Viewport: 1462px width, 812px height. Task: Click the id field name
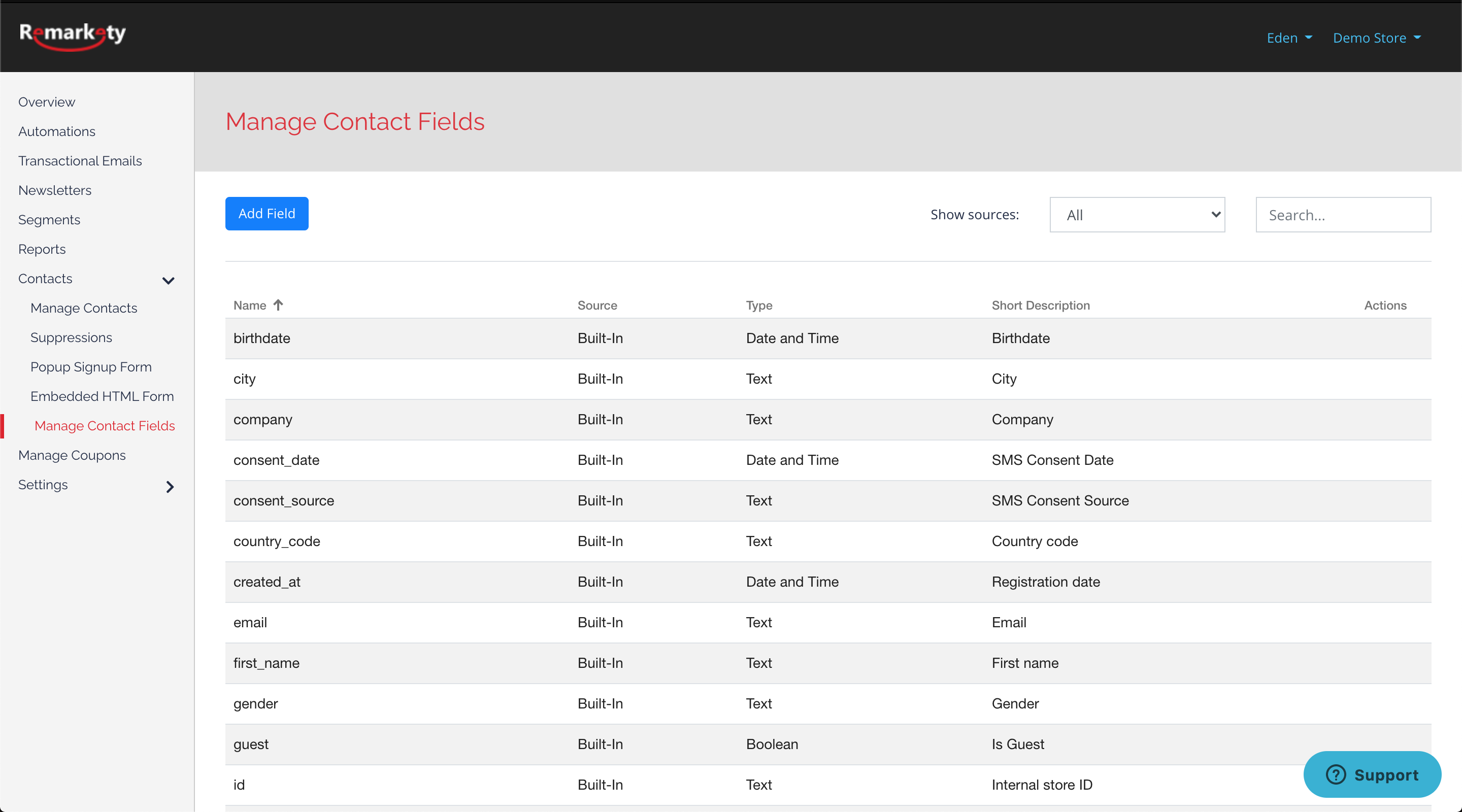tap(239, 785)
